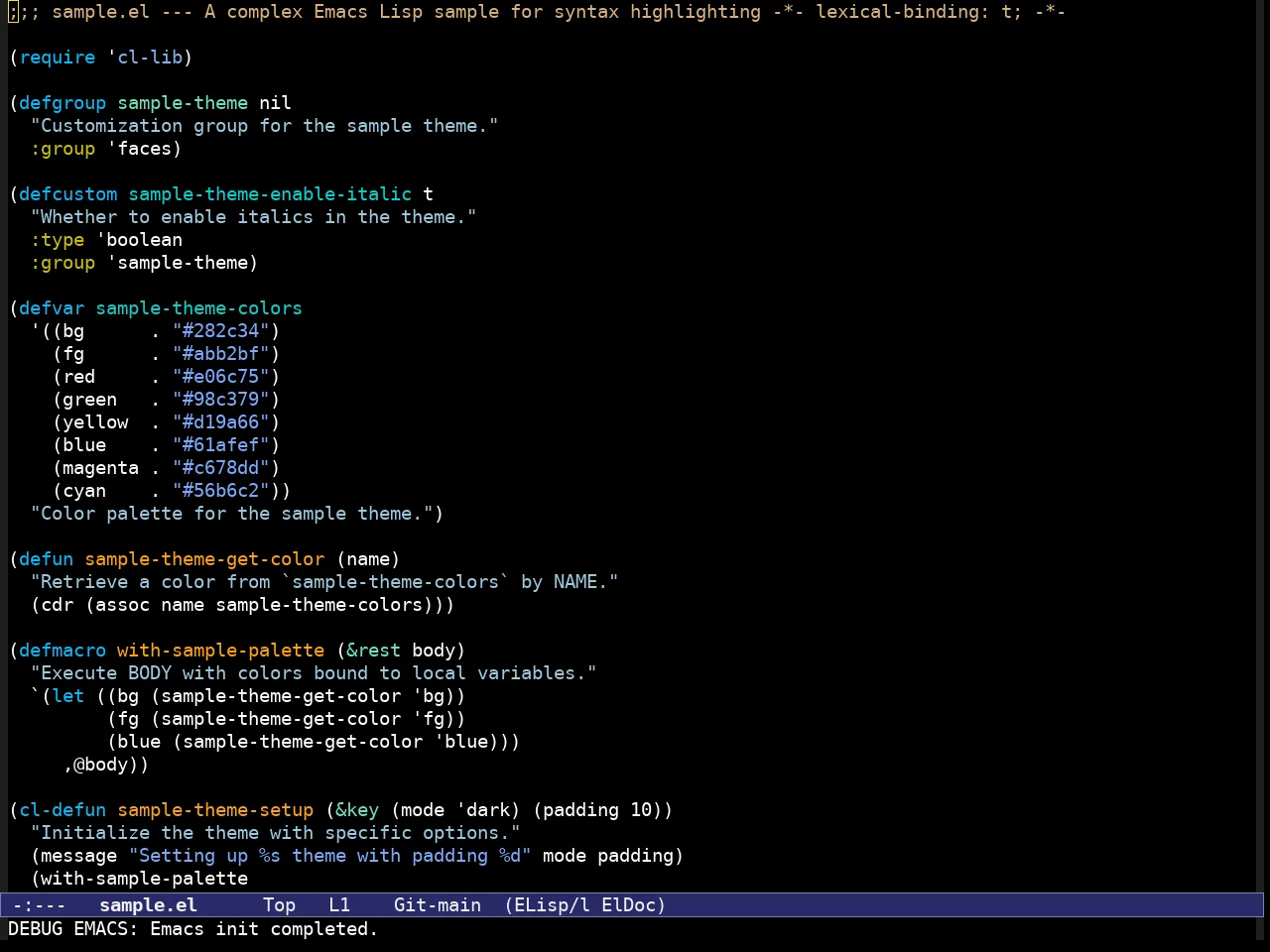Viewport: 1270px width, 952px height.
Task: Click the :type keyword
Action: [x=58, y=240]
